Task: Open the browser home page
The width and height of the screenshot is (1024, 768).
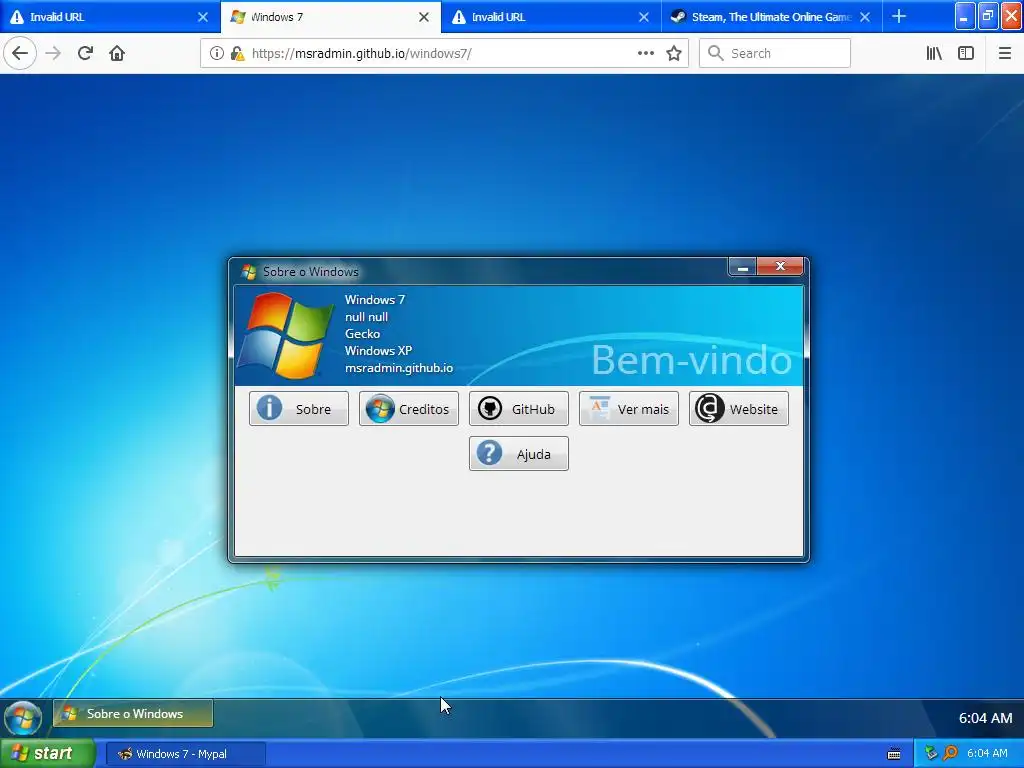Action: pos(117,53)
